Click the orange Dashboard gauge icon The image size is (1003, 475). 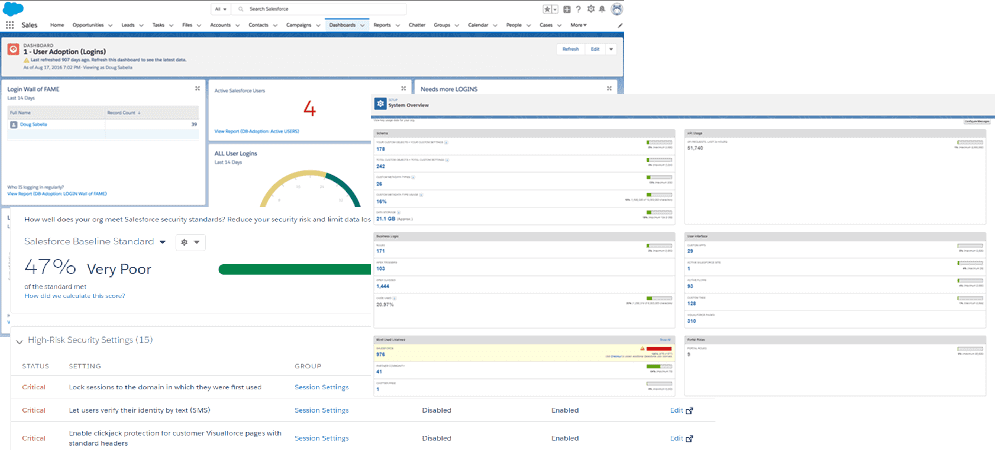coord(13,49)
